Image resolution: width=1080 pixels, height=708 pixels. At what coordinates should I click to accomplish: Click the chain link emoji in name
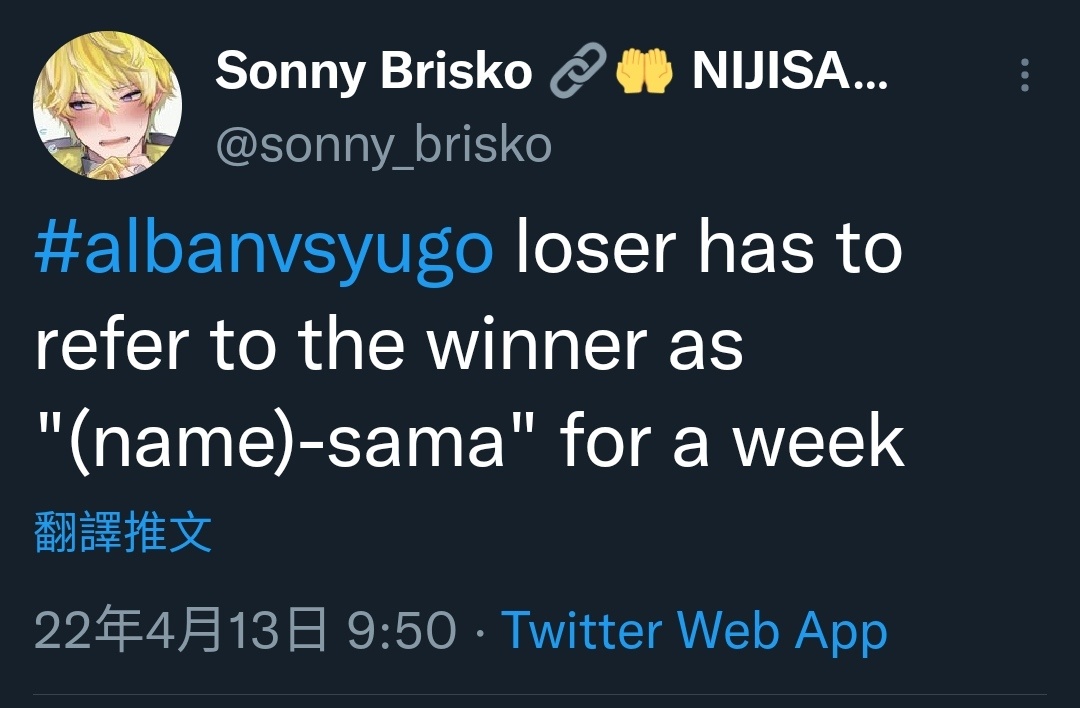click(x=578, y=70)
